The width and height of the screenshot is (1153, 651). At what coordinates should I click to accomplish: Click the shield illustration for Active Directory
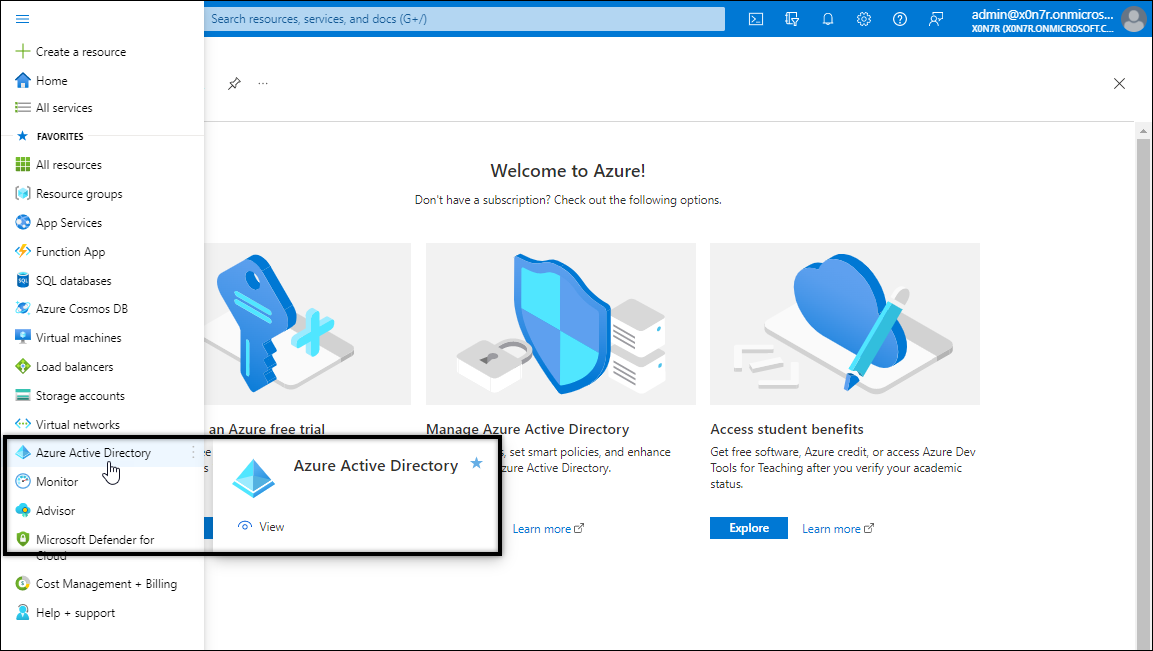tap(560, 324)
